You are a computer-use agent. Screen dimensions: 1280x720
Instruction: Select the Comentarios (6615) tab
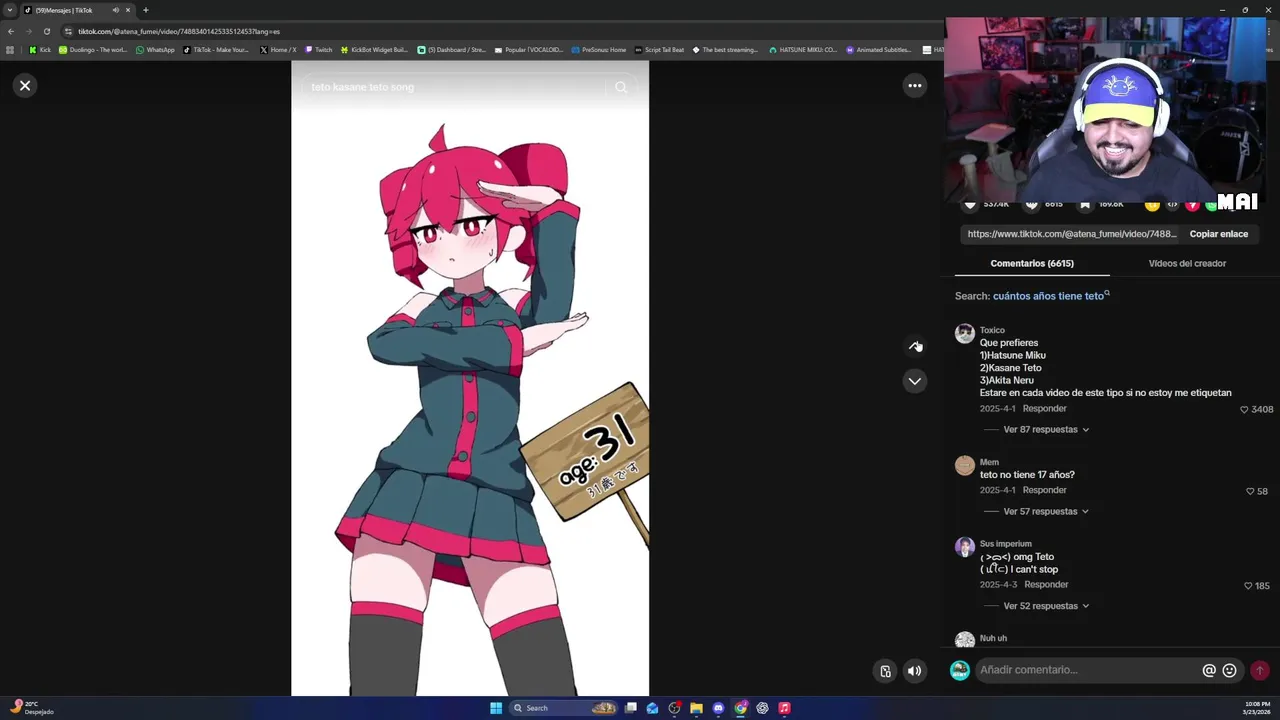click(x=1032, y=263)
